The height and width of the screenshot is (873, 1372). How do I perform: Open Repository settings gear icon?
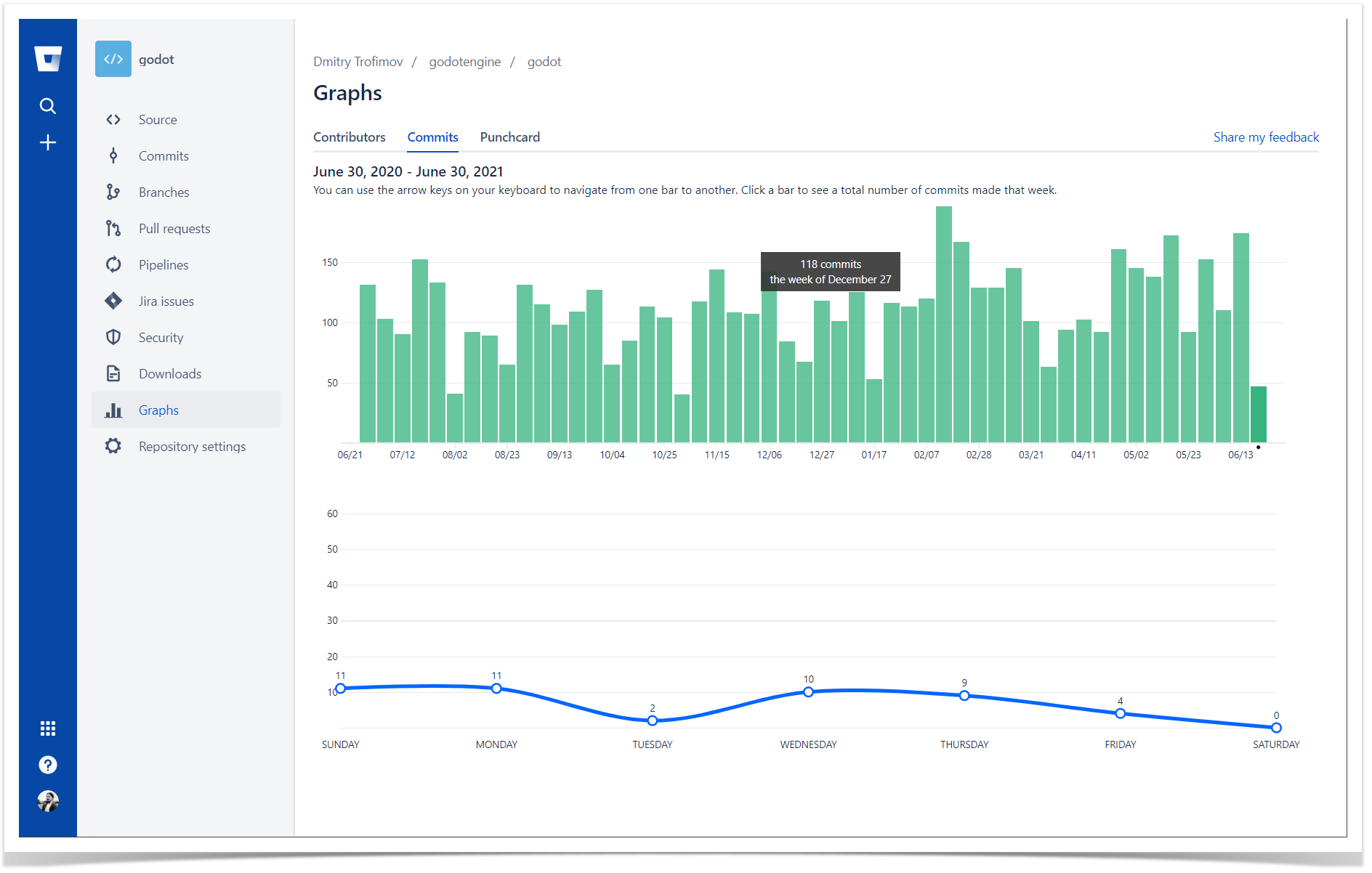tap(113, 447)
